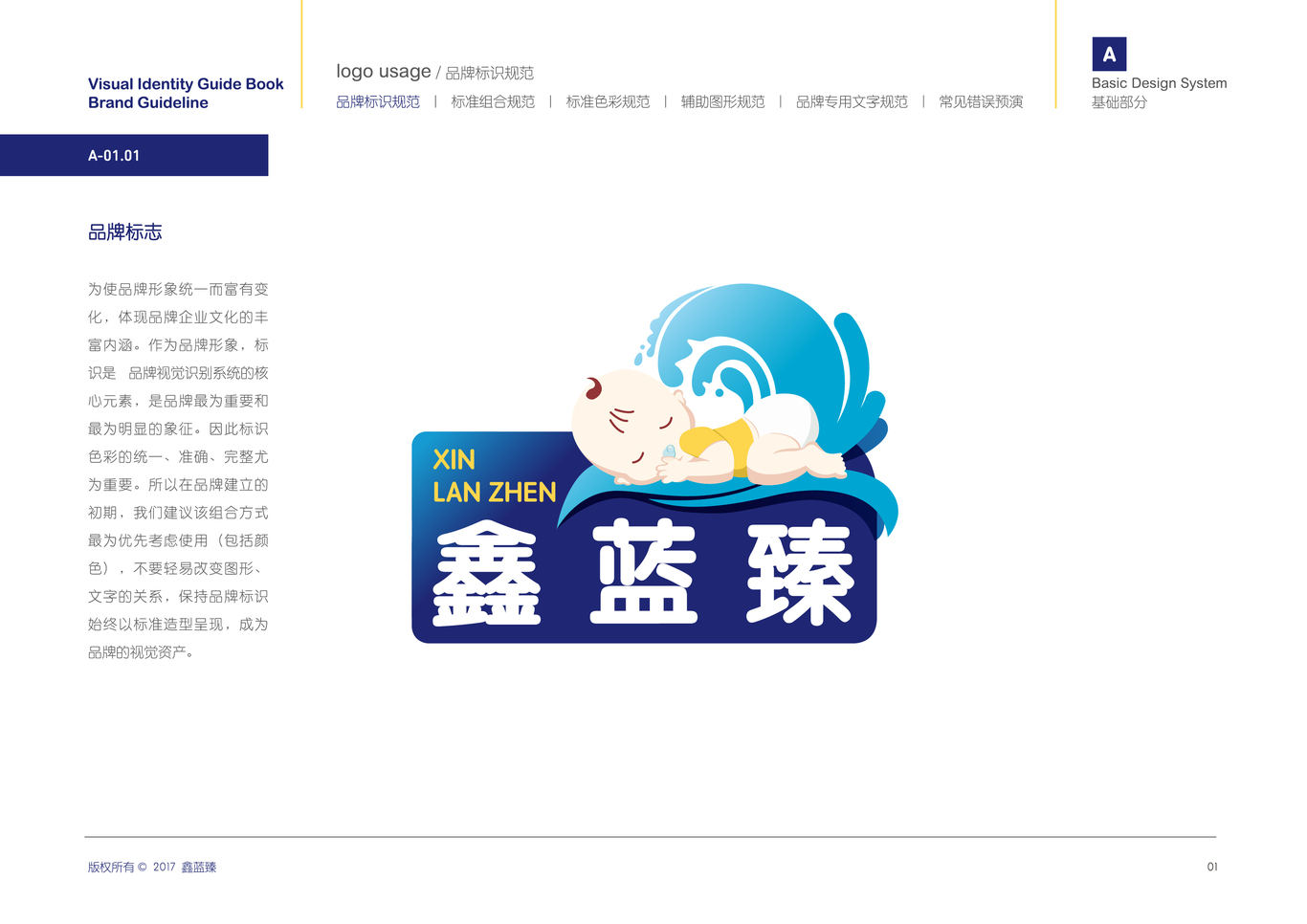Click the A-01.01 section label bar
This screenshot has width=1307, height=924.
pos(134,155)
